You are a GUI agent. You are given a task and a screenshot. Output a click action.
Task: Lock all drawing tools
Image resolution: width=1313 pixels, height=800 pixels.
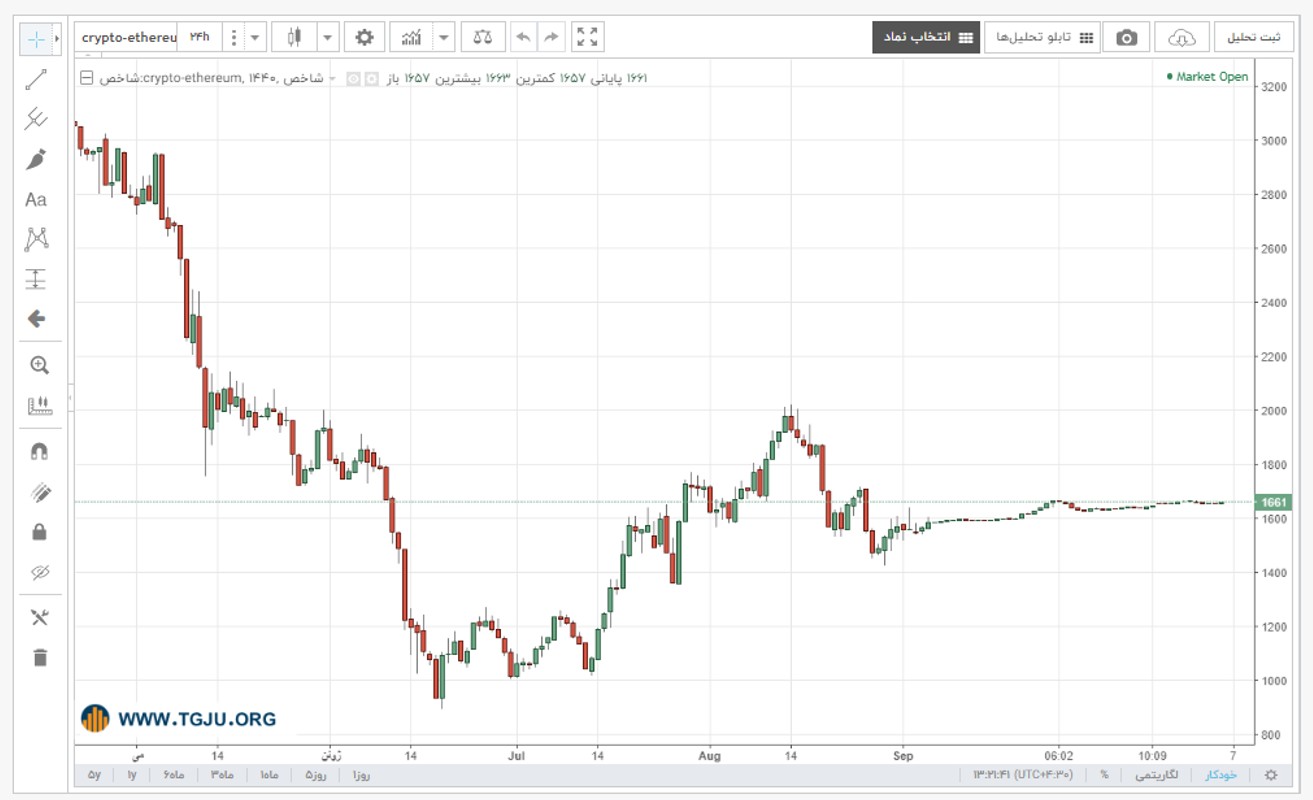(39, 532)
